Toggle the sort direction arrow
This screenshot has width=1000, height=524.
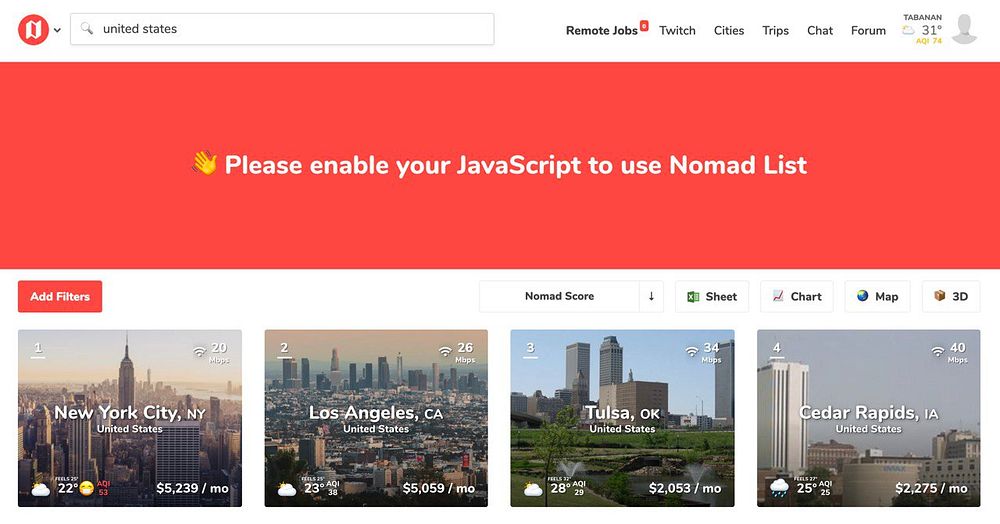click(x=651, y=296)
